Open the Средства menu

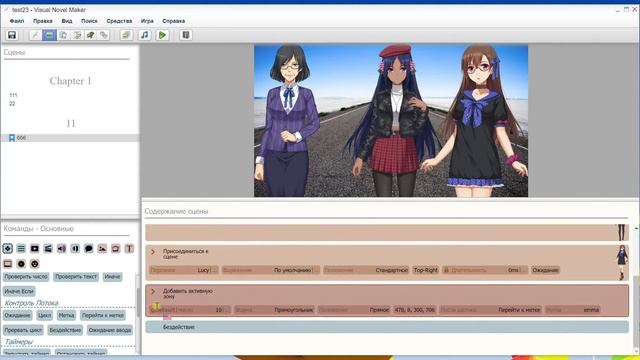click(119, 21)
